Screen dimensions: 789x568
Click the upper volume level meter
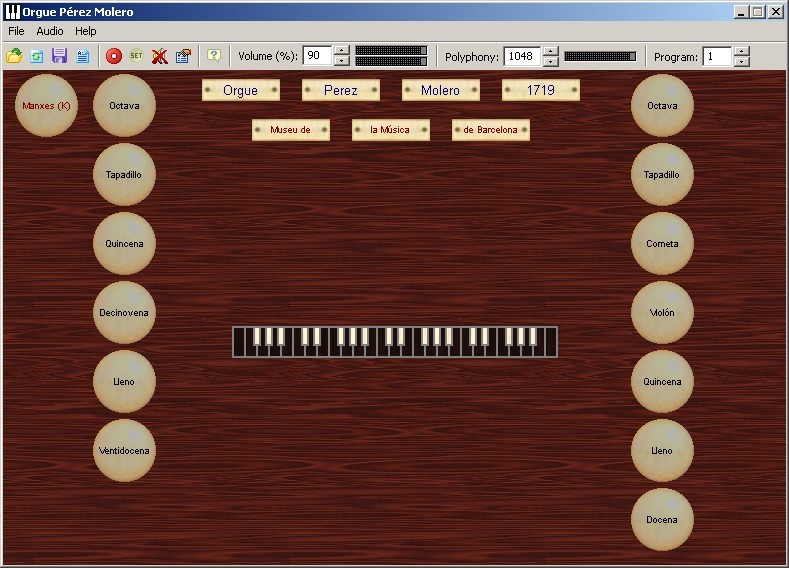(391, 50)
